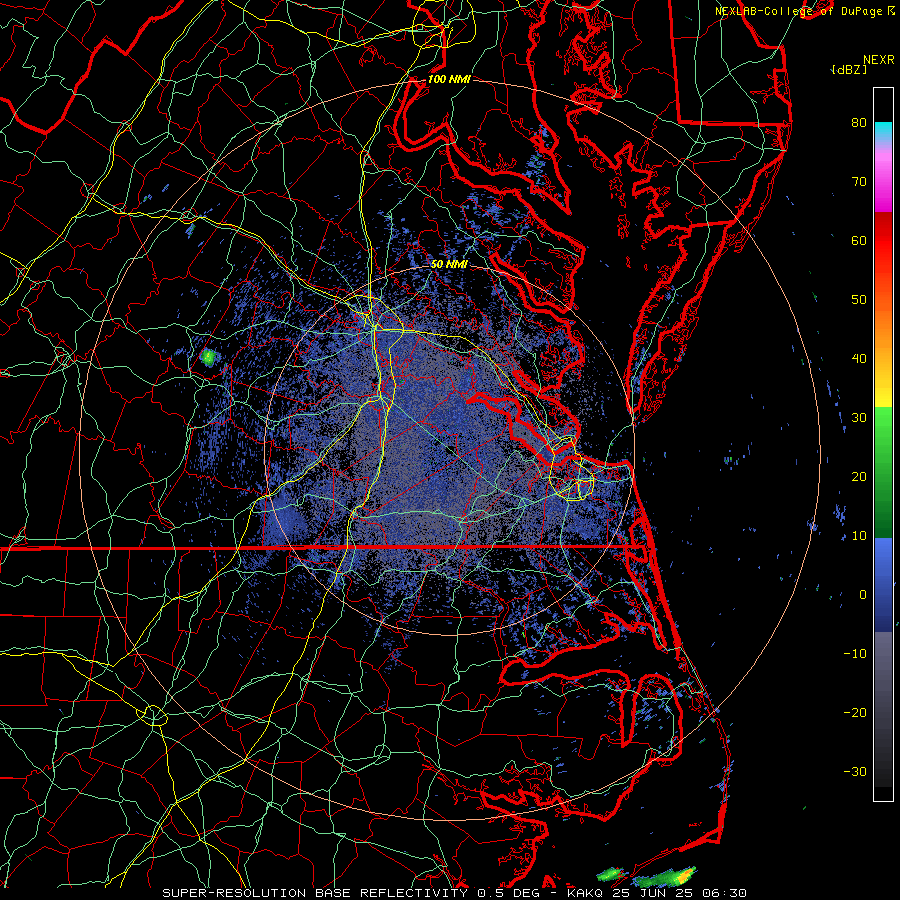The width and height of the screenshot is (900, 900).
Task: Select the 100 NMI range ring label
Action: pos(449,79)
